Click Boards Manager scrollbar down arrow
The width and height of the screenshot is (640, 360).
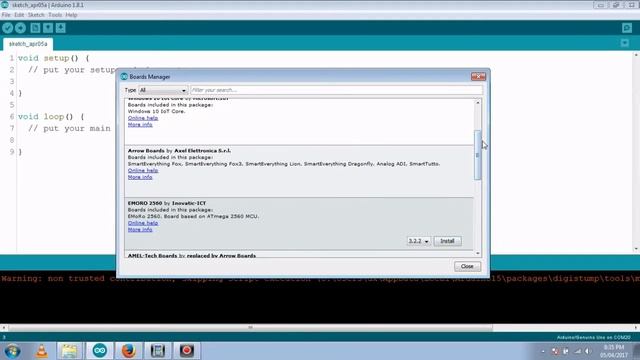[x=478, y=253]
